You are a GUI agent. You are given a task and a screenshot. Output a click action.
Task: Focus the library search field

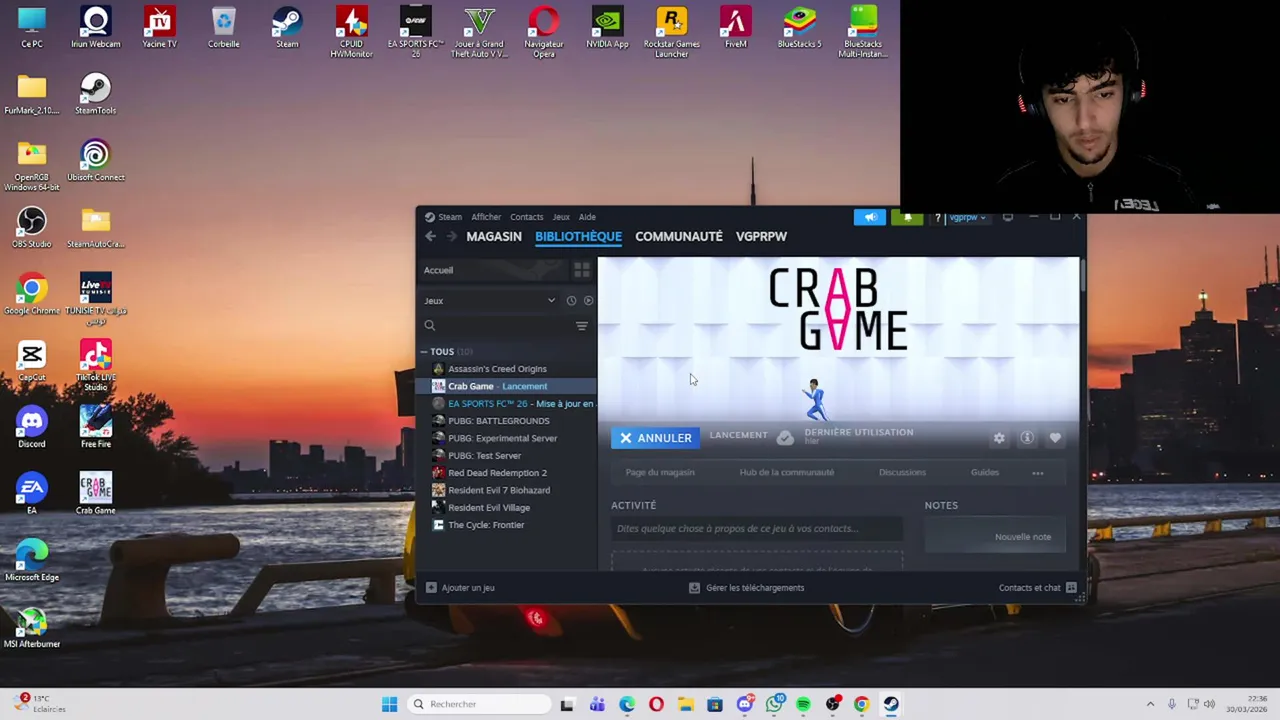[496, 326]
